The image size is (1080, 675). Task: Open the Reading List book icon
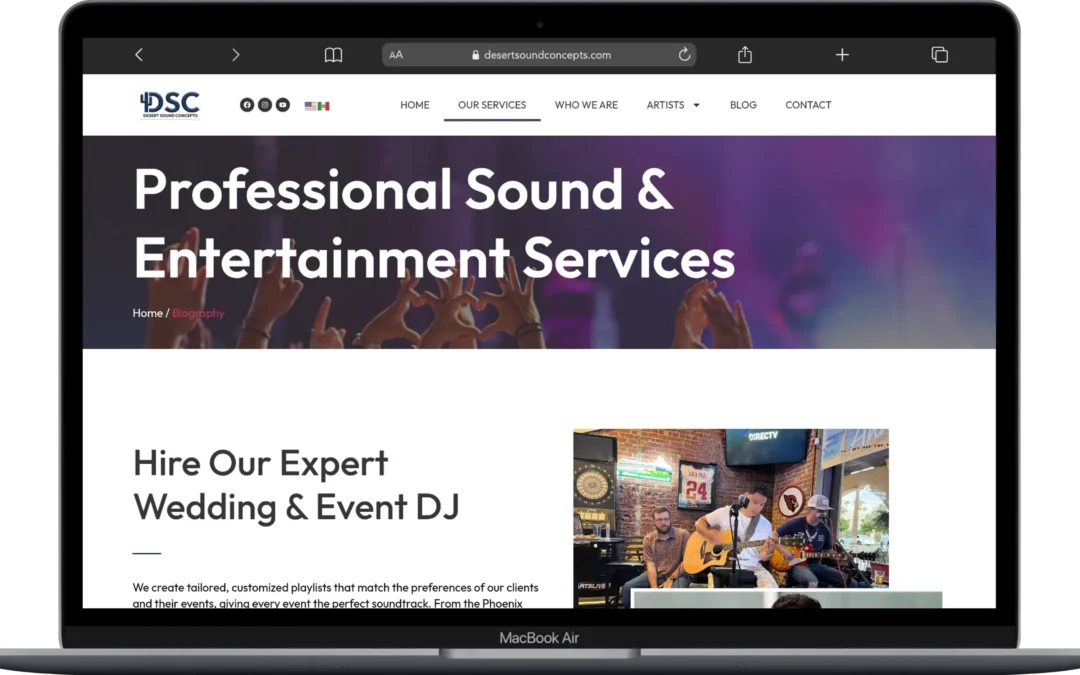coord(333,55)
